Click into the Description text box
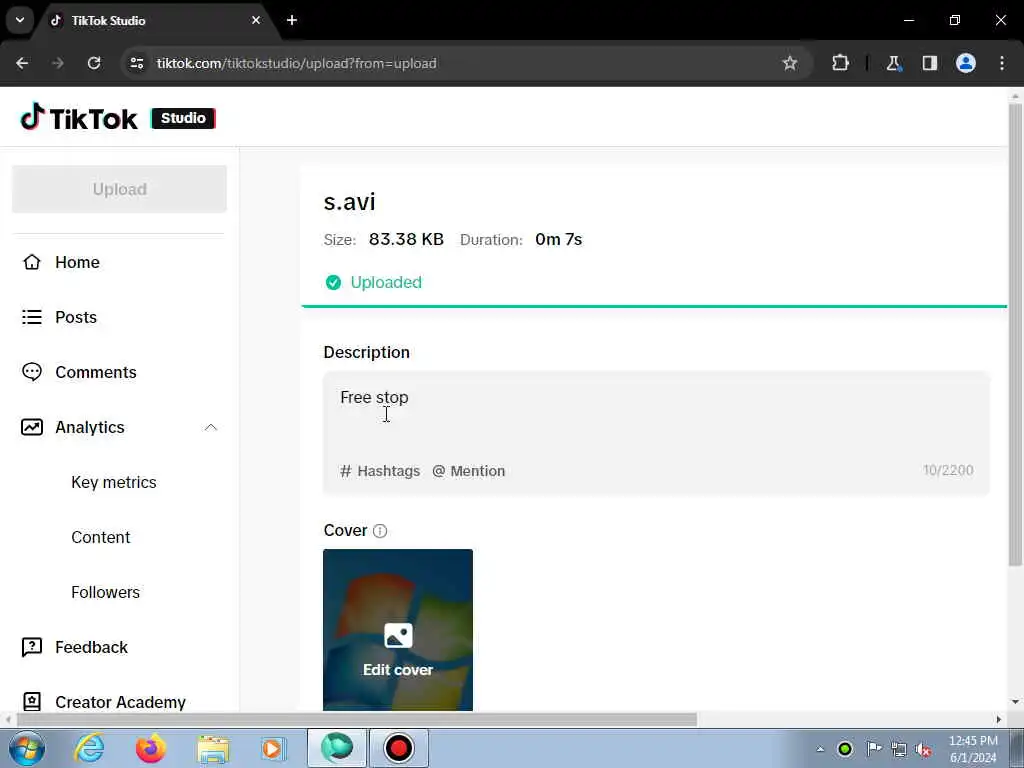Viewport: 1024px width, 768px height. (x=656, y=434)
